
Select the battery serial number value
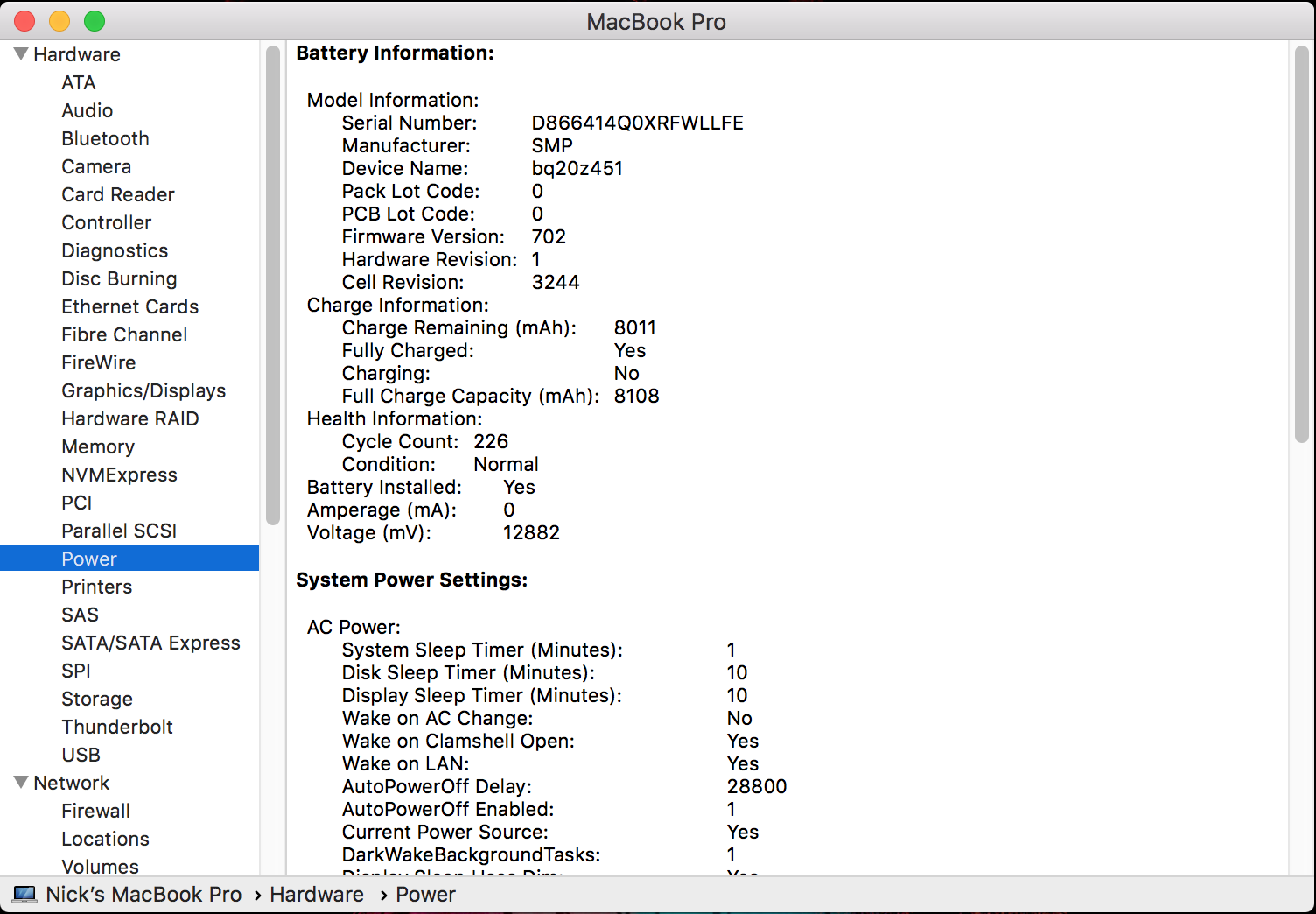click(x=637, y=123)
